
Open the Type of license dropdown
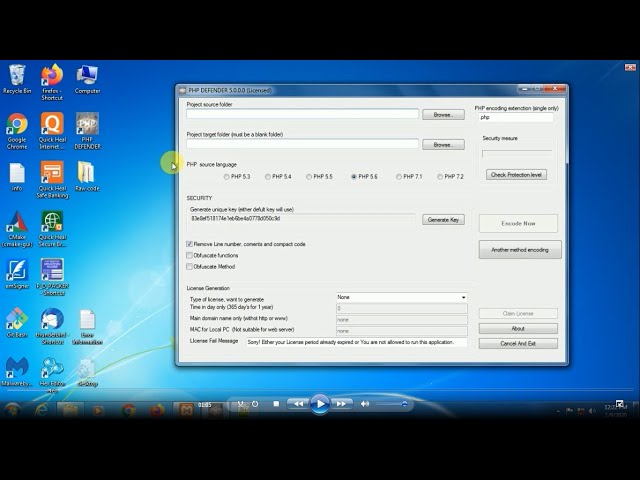(402, 298)
